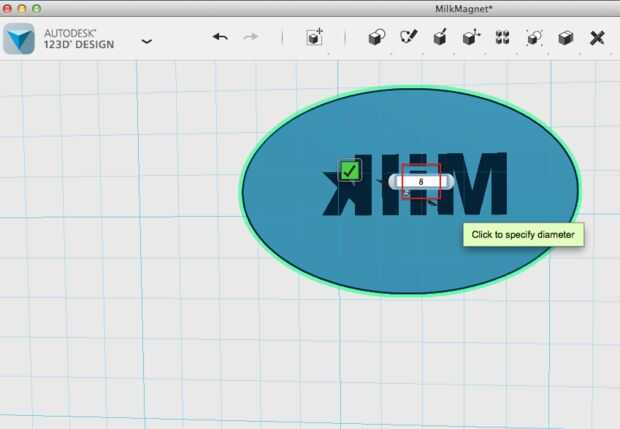Open the Autodesk 123D Design logo menu
The image size is (620, 429).
click(19, 39)
